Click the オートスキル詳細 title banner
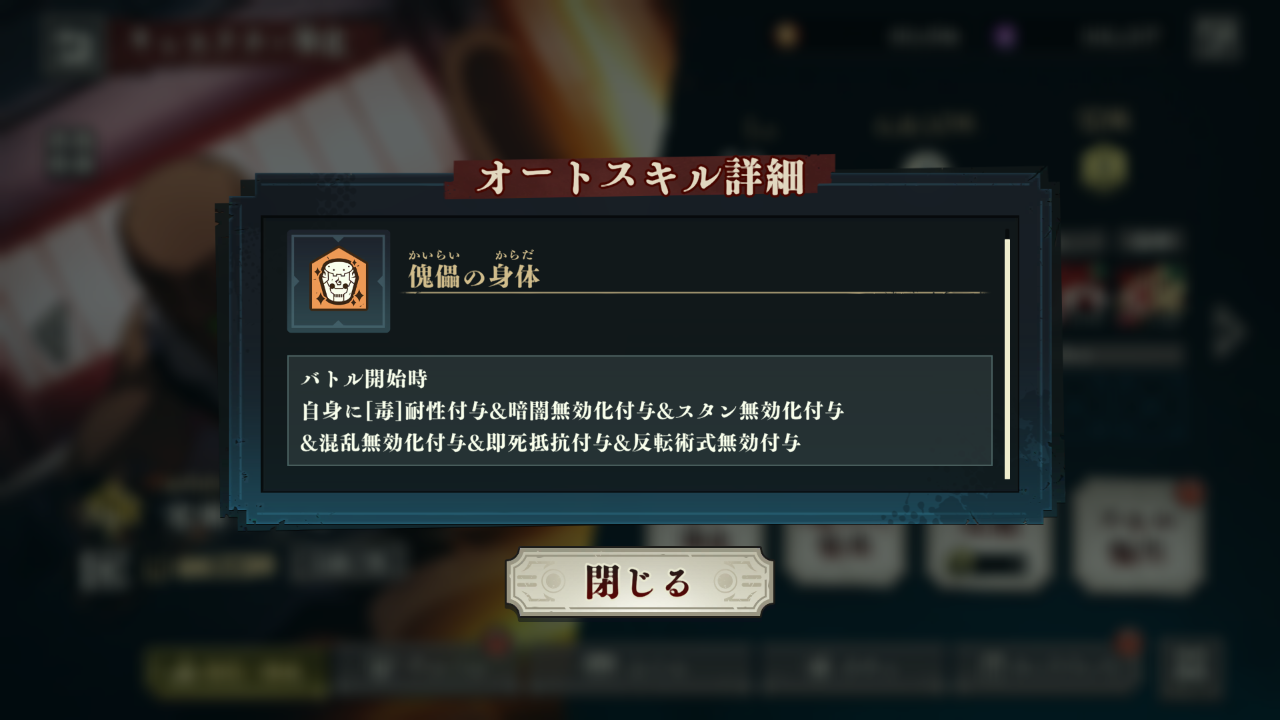 click(640, 177)
